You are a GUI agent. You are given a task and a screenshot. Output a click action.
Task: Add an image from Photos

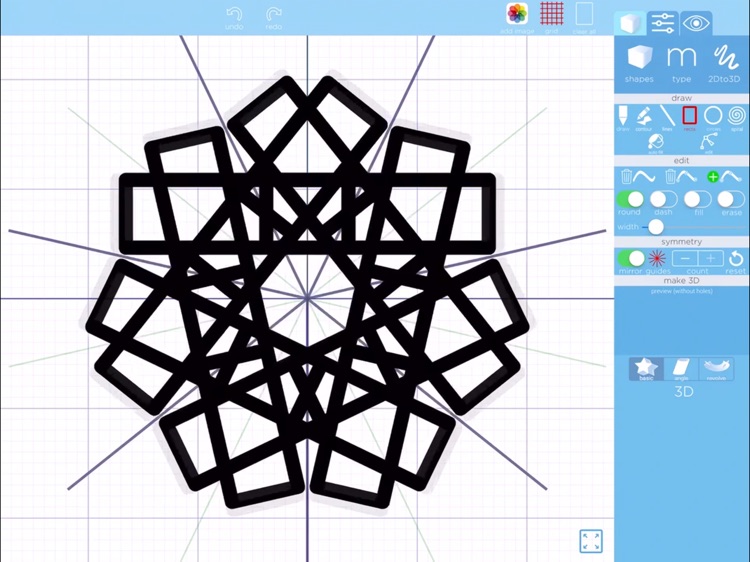click(517, 17)
